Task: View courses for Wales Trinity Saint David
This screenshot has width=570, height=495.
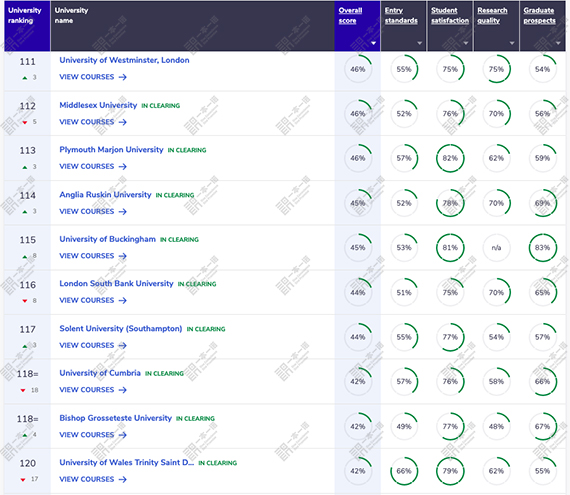Action: click(x=93, y=479)
